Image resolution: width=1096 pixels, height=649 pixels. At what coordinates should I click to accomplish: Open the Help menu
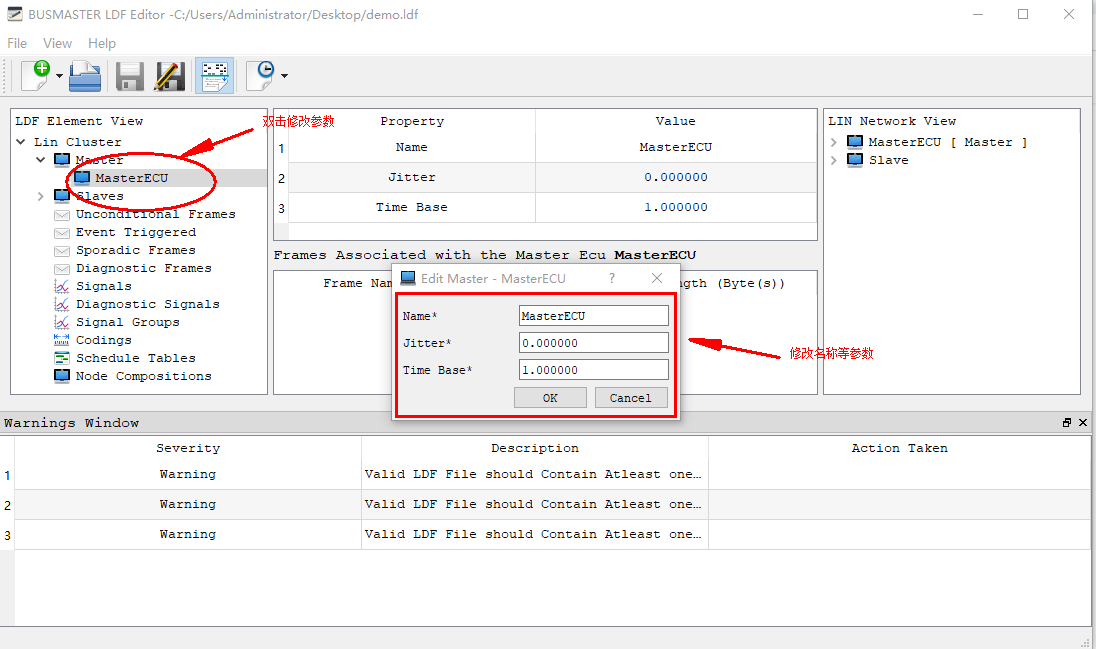point(102,43)
